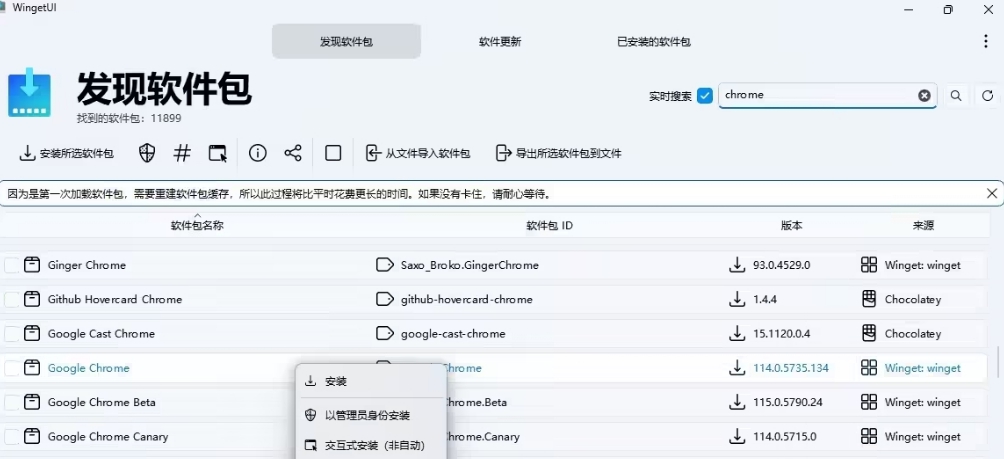The height and width of the screenshot is (459, 1004).
Task: Sort by the 来源 column header
Action: coord(923,225)
